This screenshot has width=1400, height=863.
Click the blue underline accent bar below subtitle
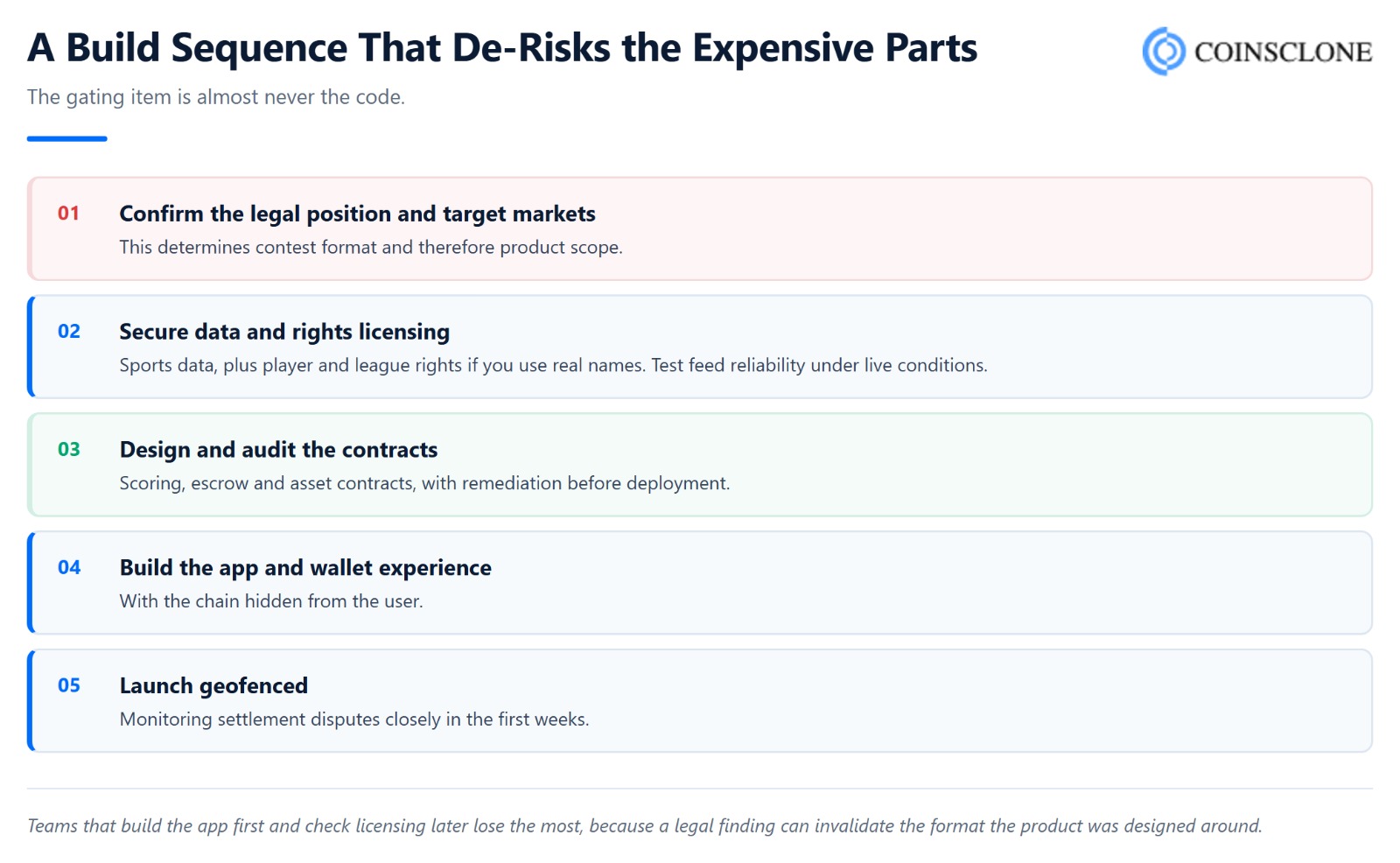coord(66,138)
